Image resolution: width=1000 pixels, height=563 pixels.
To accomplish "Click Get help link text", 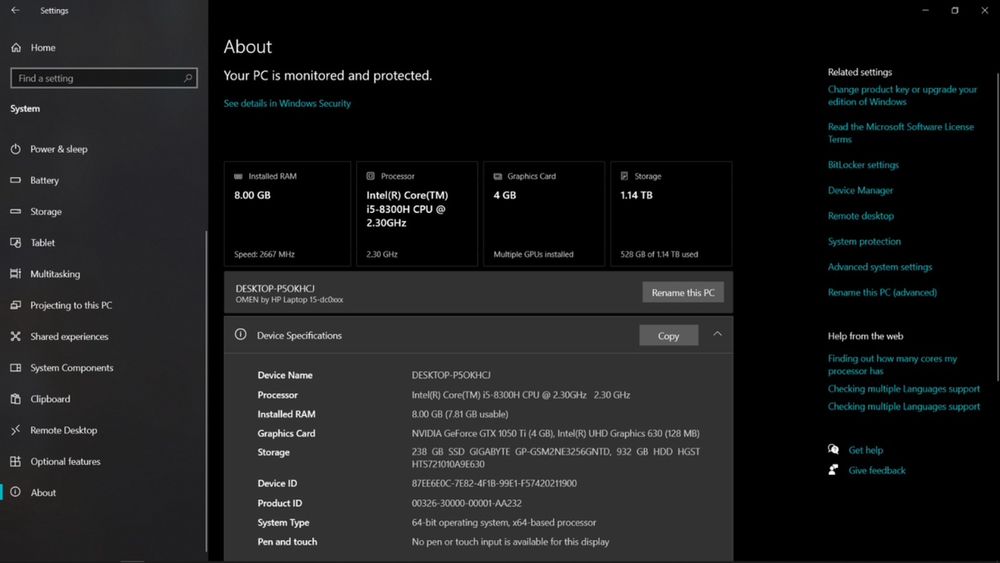I will pyautogui.click(x=865, y=450).
